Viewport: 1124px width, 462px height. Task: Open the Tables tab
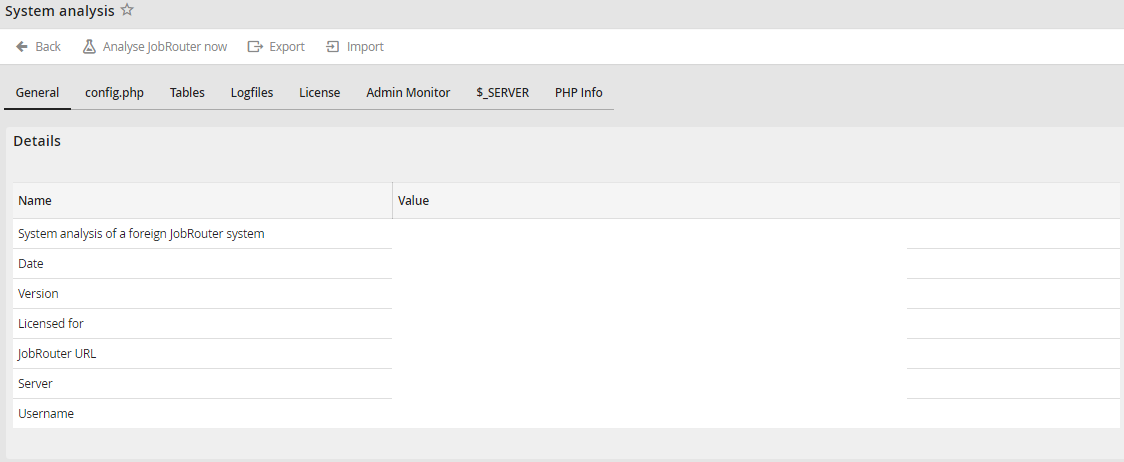click(x=187, y=93)
